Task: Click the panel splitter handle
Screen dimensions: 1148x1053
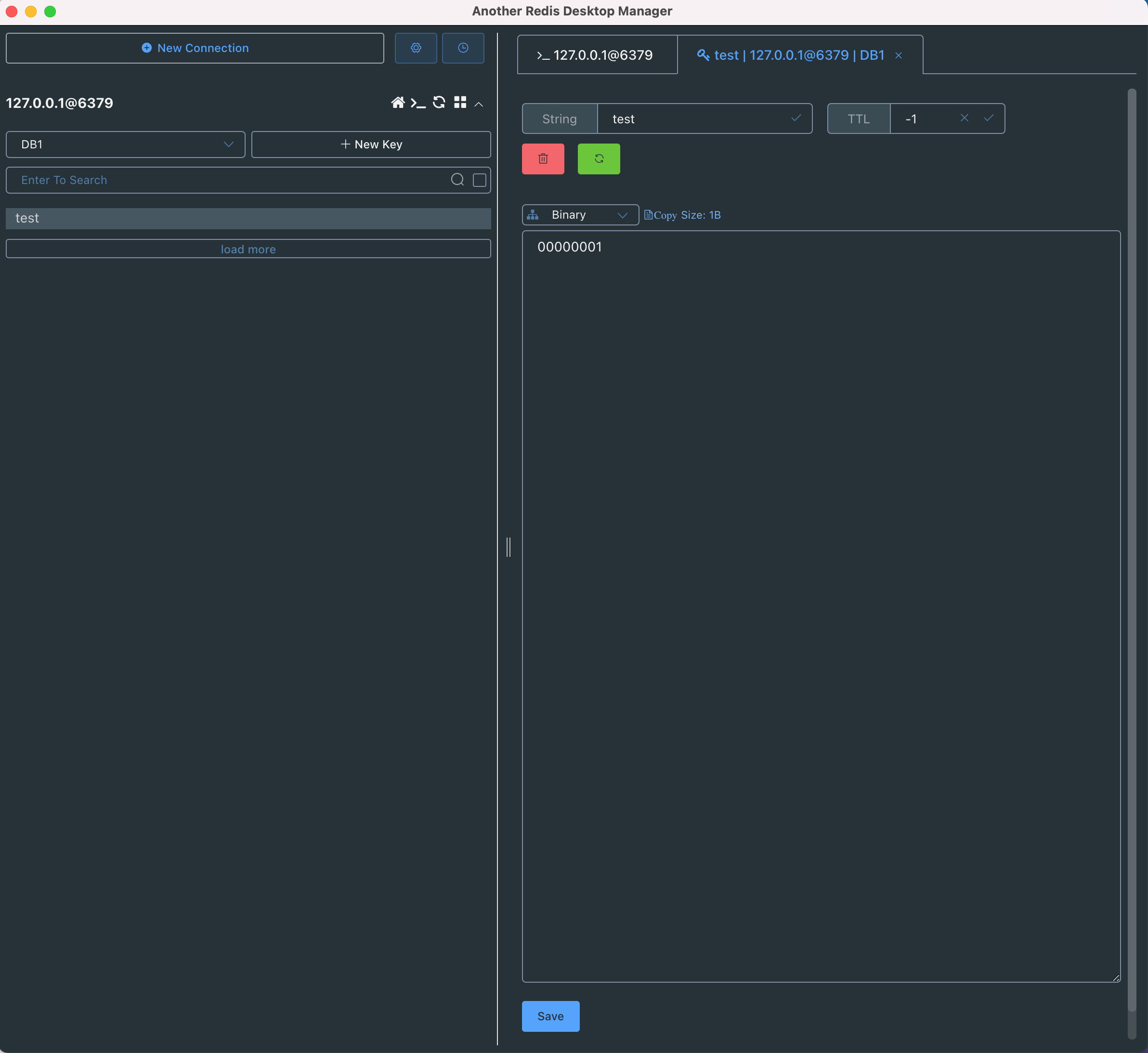Action: 508,547
